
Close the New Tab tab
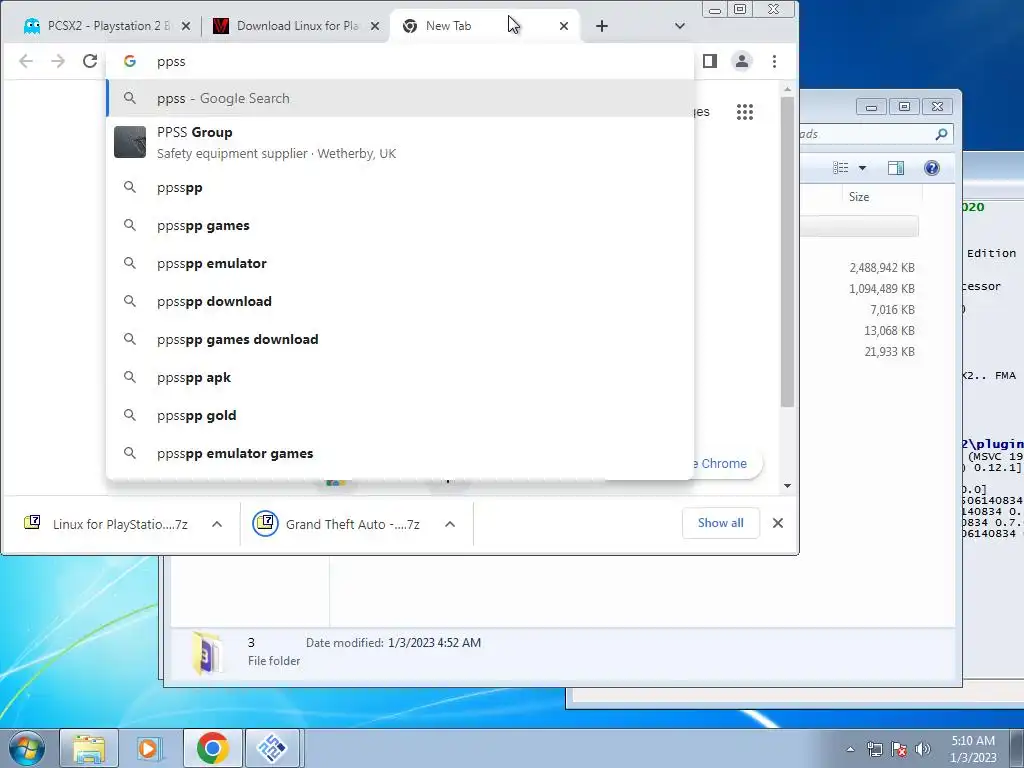click(x=564, y=26)
